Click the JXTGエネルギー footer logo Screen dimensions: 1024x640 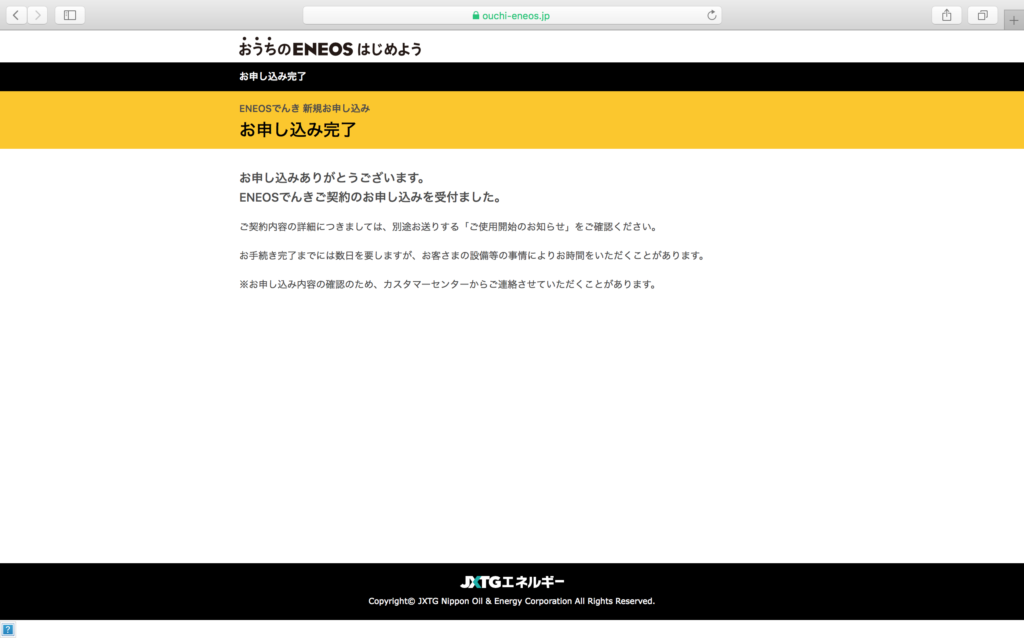coord(512,582)
